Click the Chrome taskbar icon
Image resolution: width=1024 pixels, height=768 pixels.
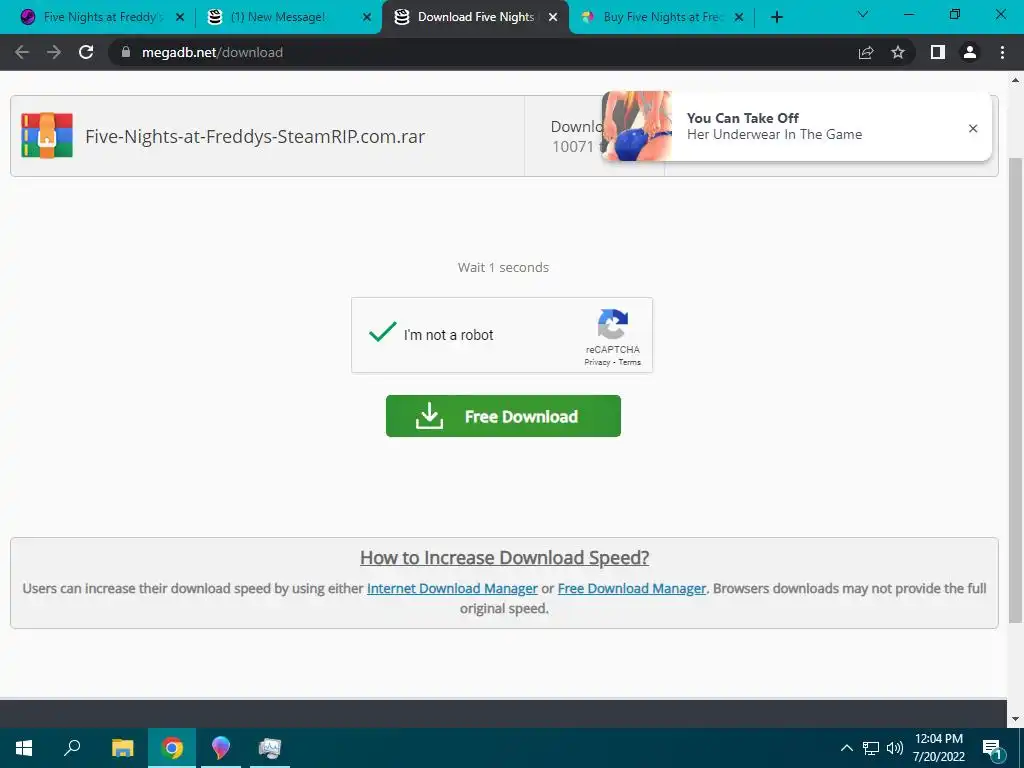172,748
